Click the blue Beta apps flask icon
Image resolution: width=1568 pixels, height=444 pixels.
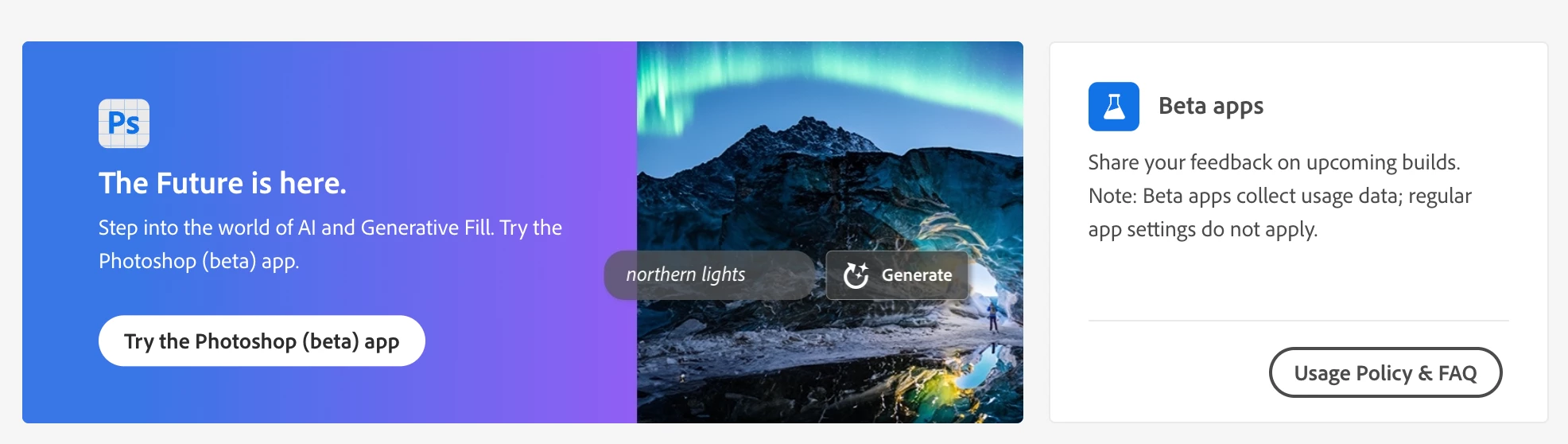[x=1113, y=106]
